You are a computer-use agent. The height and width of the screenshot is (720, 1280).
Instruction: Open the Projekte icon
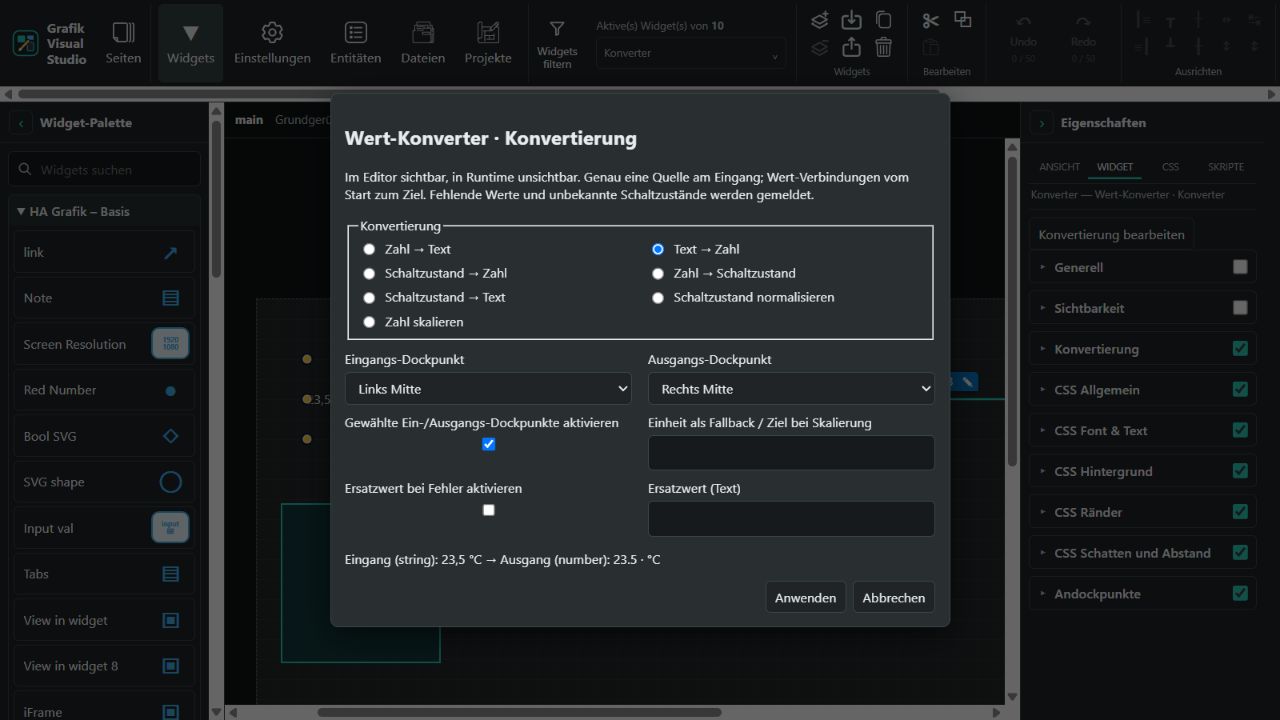coord(488,42)
